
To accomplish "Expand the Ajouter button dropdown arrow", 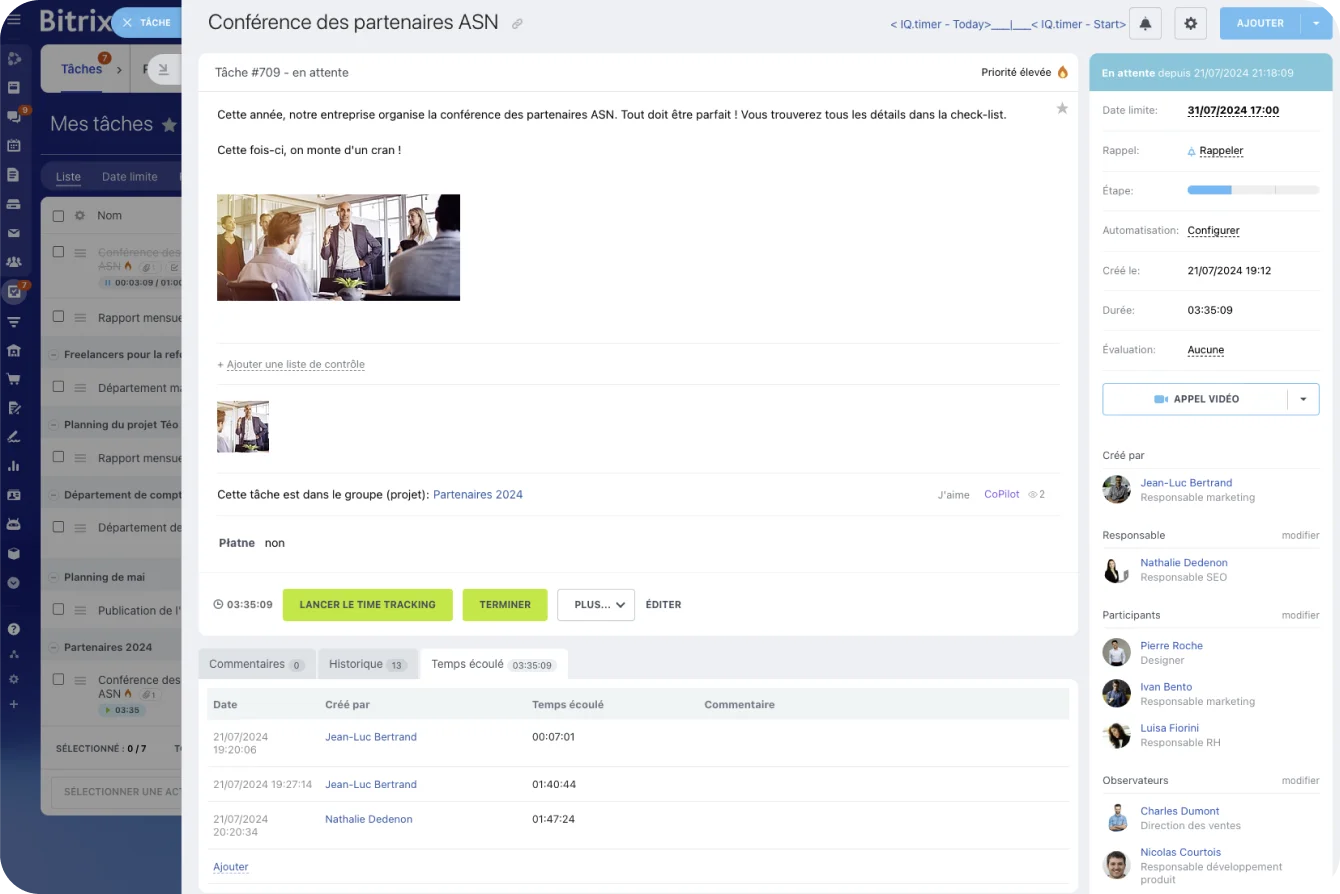I will coord(1316,23).
